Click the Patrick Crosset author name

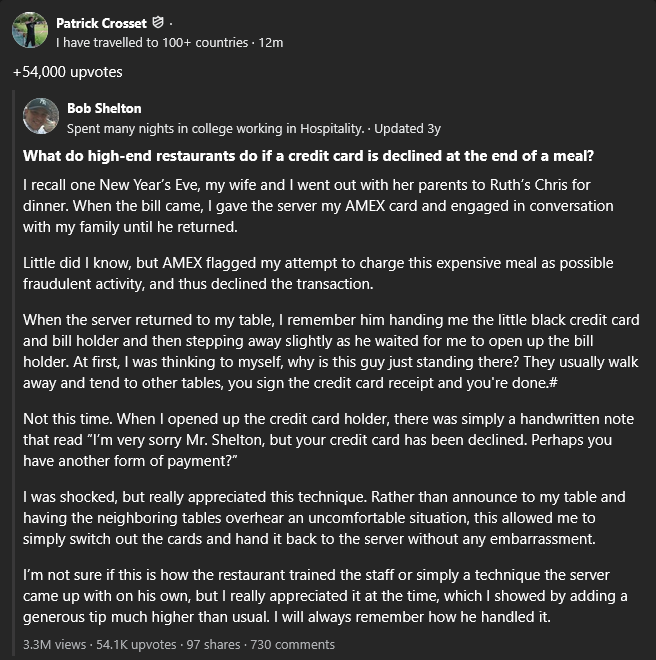pyautogui.click(x=101, y=23)
